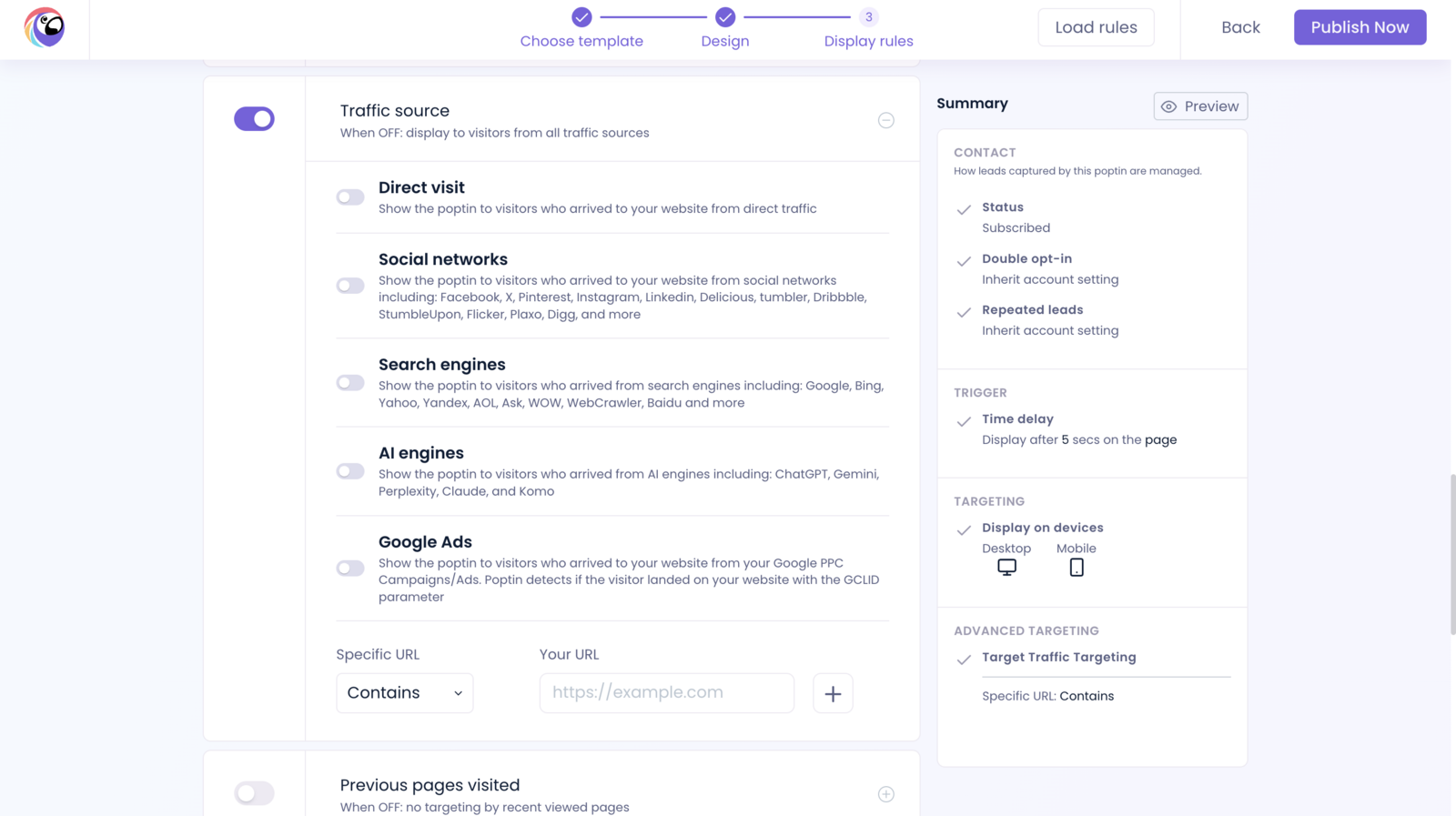The image size is (1456, 816).
Task: Open the Specific URL Contains dropdown
Action: (405, 693)
